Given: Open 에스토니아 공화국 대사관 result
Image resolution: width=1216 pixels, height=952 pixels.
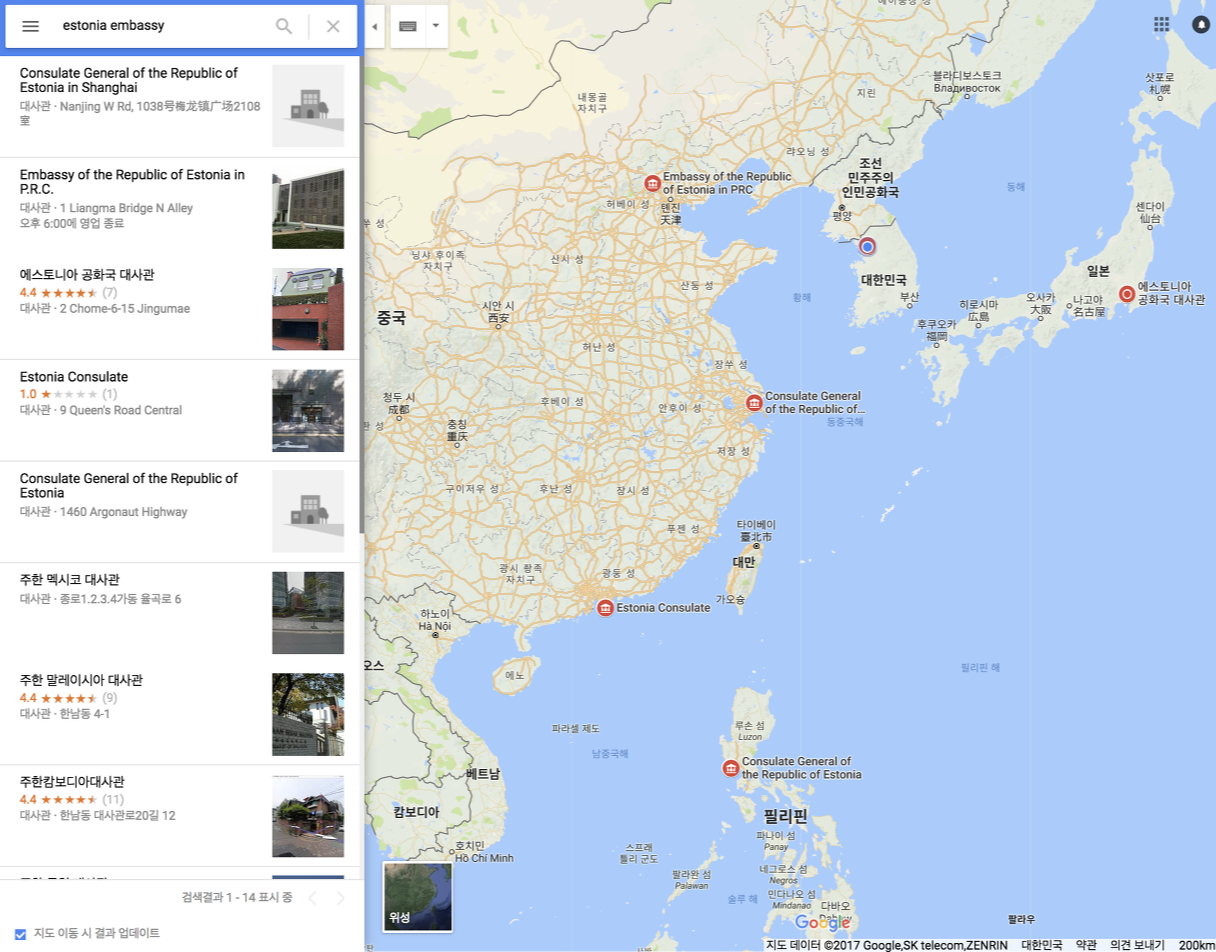Looking at the screenshot, I should click(x=180, y=309).
